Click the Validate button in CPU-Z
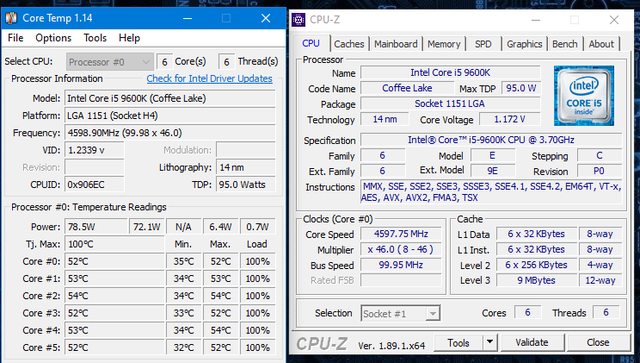This screenshot has width=640, height=363. point(532,343)
